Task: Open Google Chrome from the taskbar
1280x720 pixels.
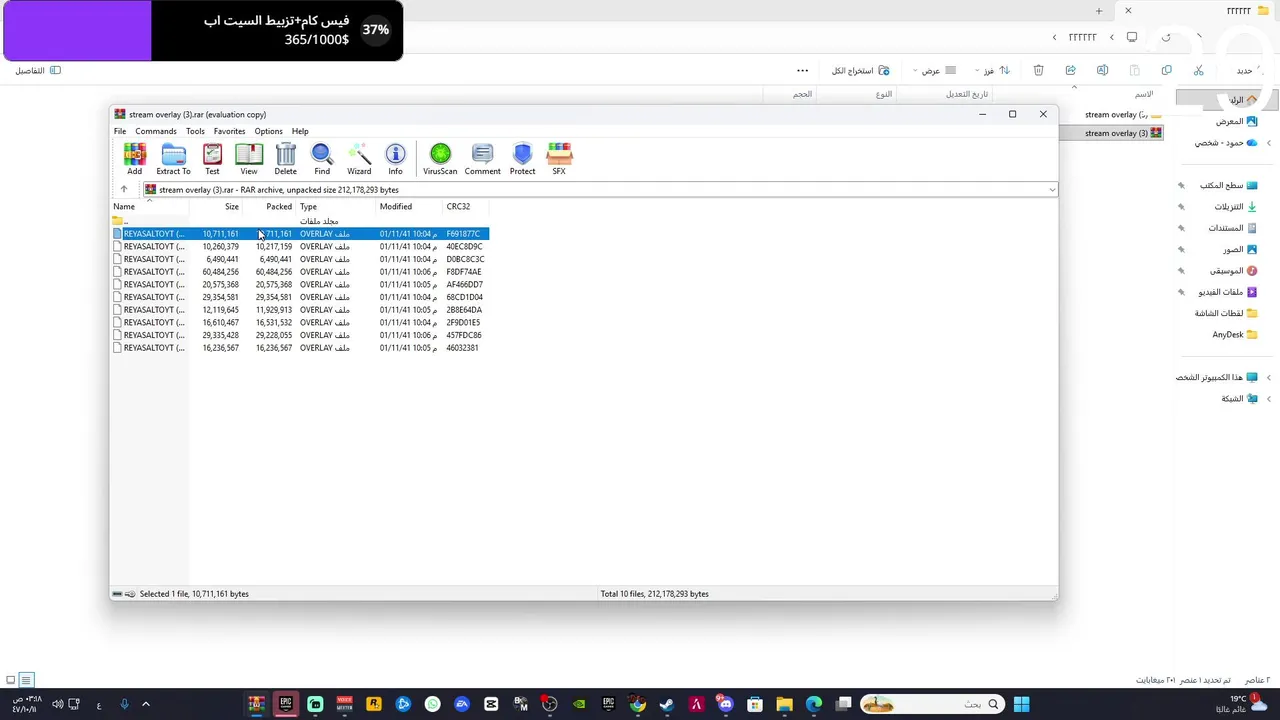Action: click(x=637, y=704)
